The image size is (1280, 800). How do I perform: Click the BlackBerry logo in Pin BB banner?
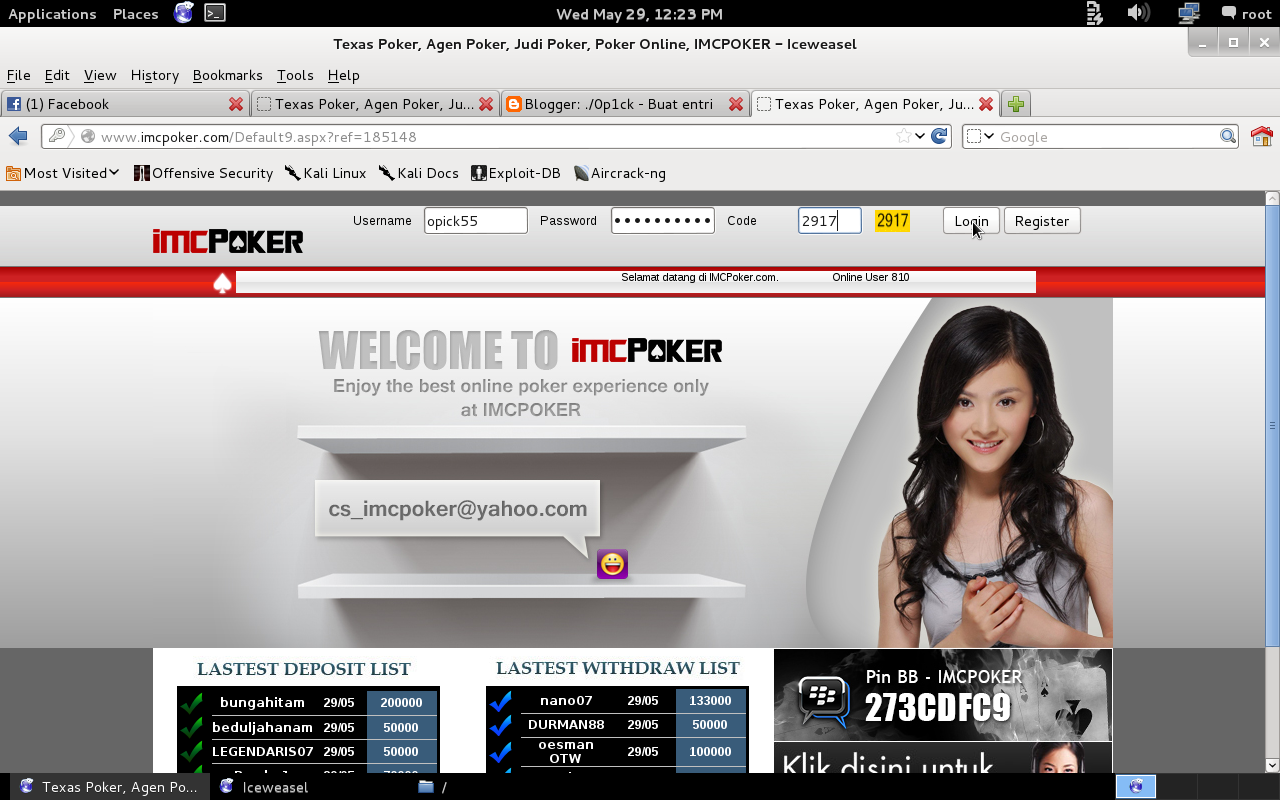coord(823,698)
